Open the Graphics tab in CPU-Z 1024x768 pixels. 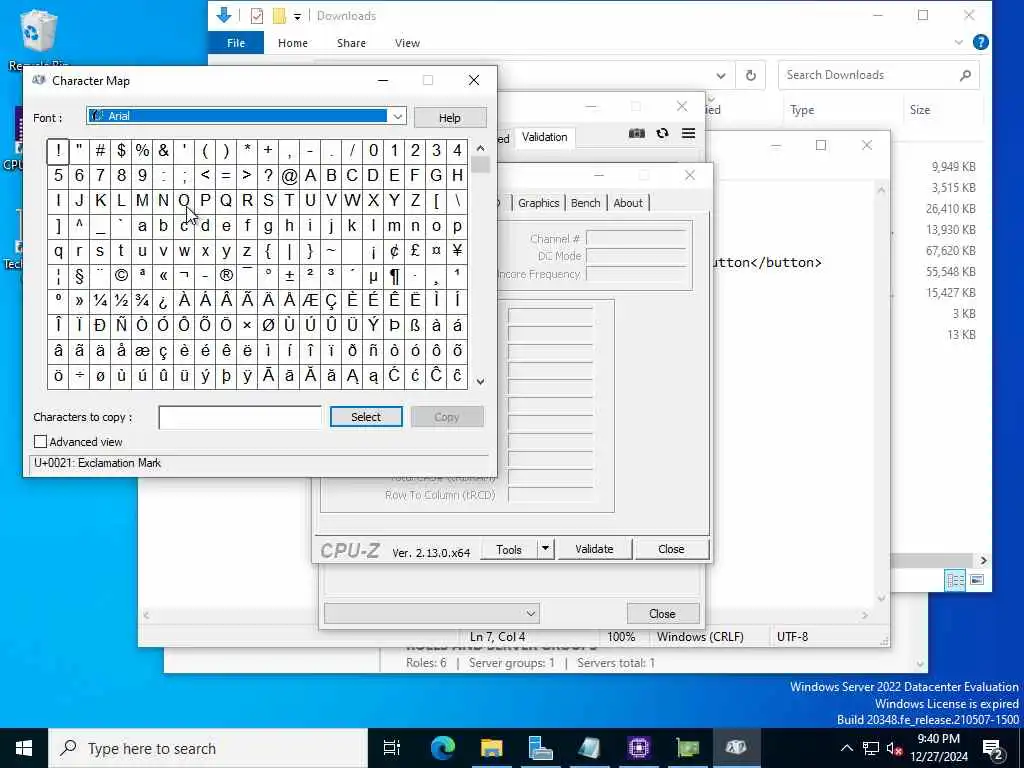point(538,203)
